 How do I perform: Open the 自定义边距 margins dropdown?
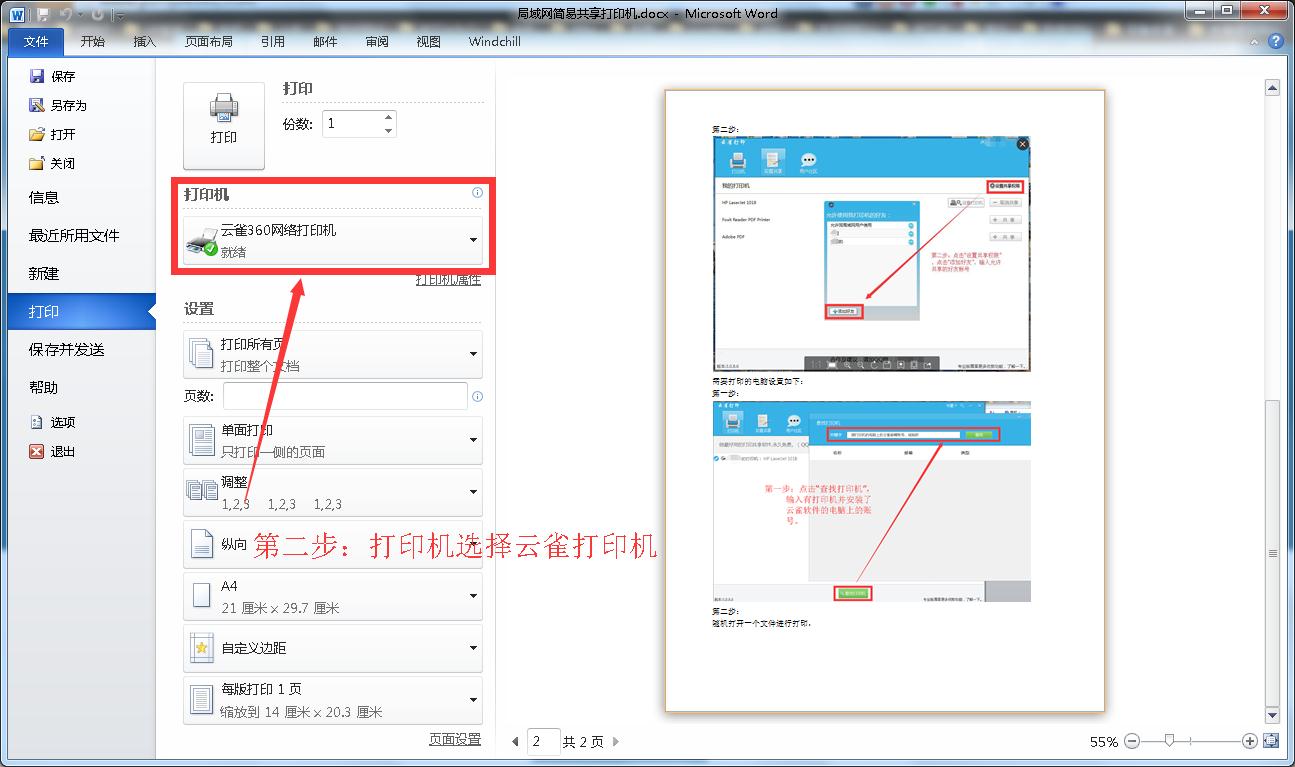333,648
